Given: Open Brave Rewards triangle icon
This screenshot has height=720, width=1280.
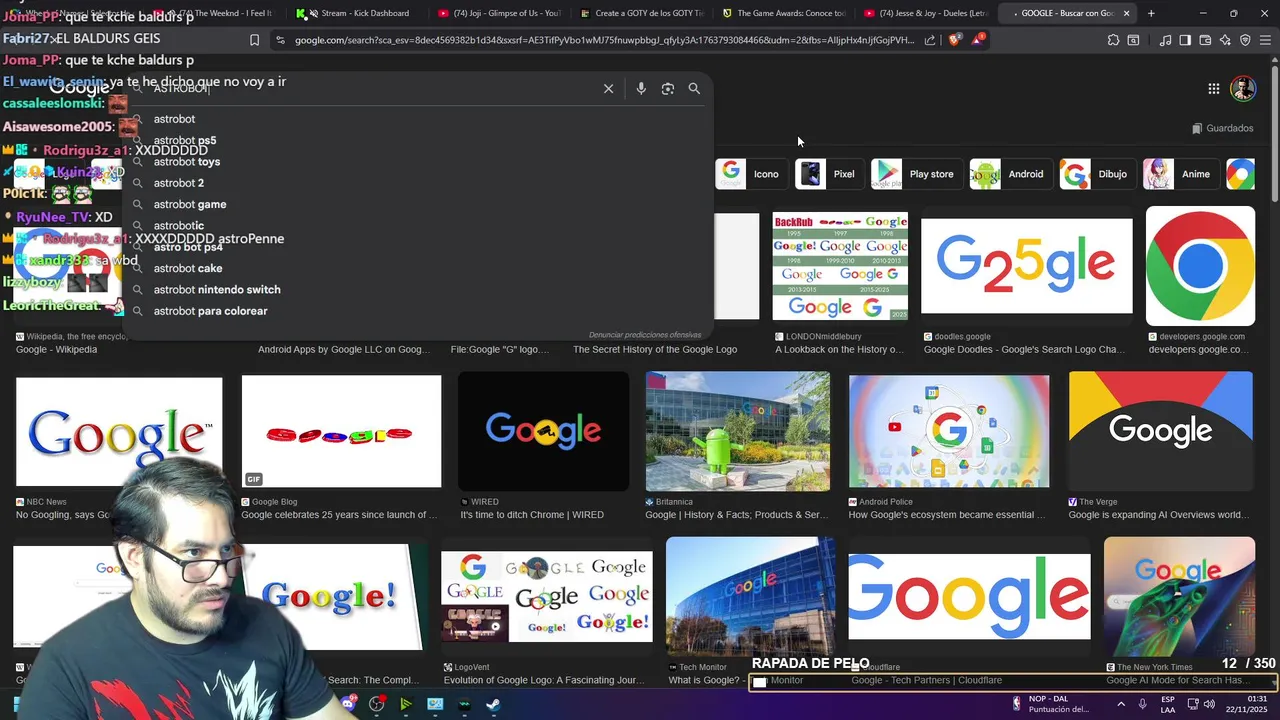Looking at the screenshot, I should [x=979, y=40].
